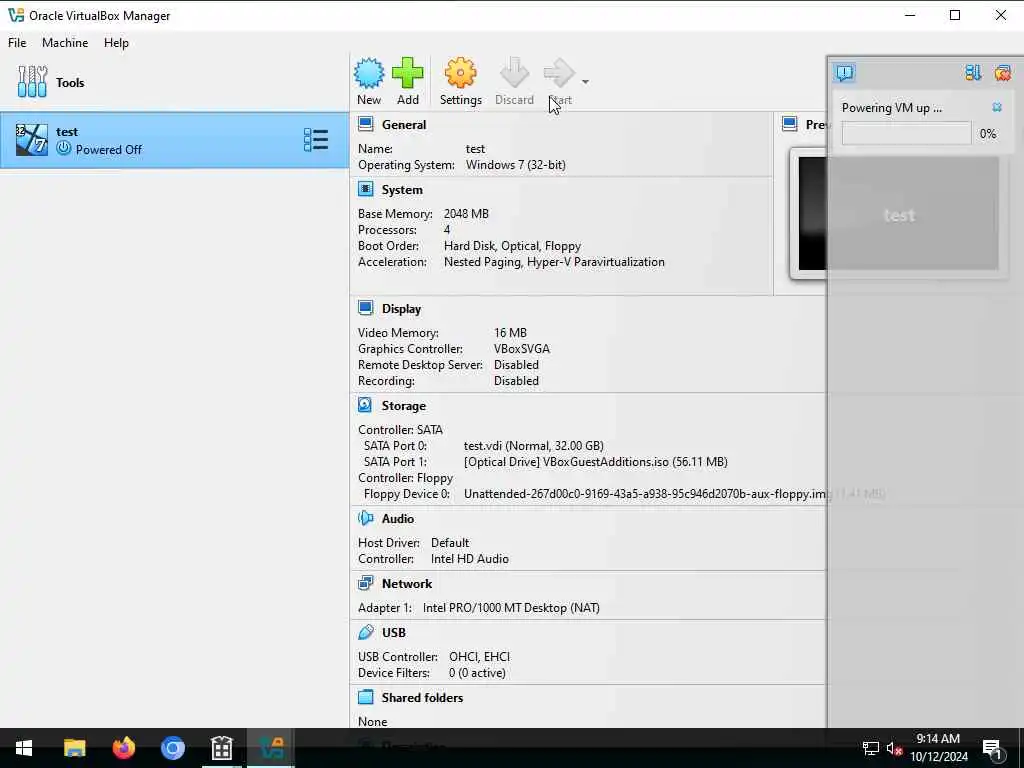Image resolution: width=1024 pixels, height=768 pixels.
Task: Open the Windows Start menu
Action: point(24,748)
